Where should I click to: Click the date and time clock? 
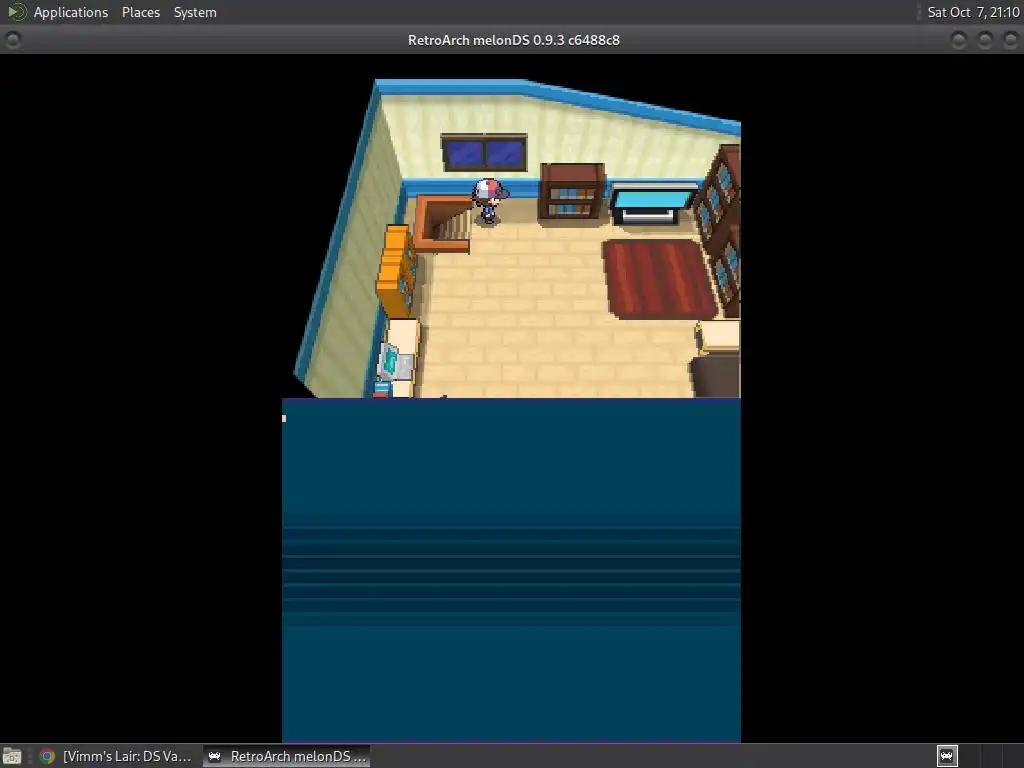[973, 12]
